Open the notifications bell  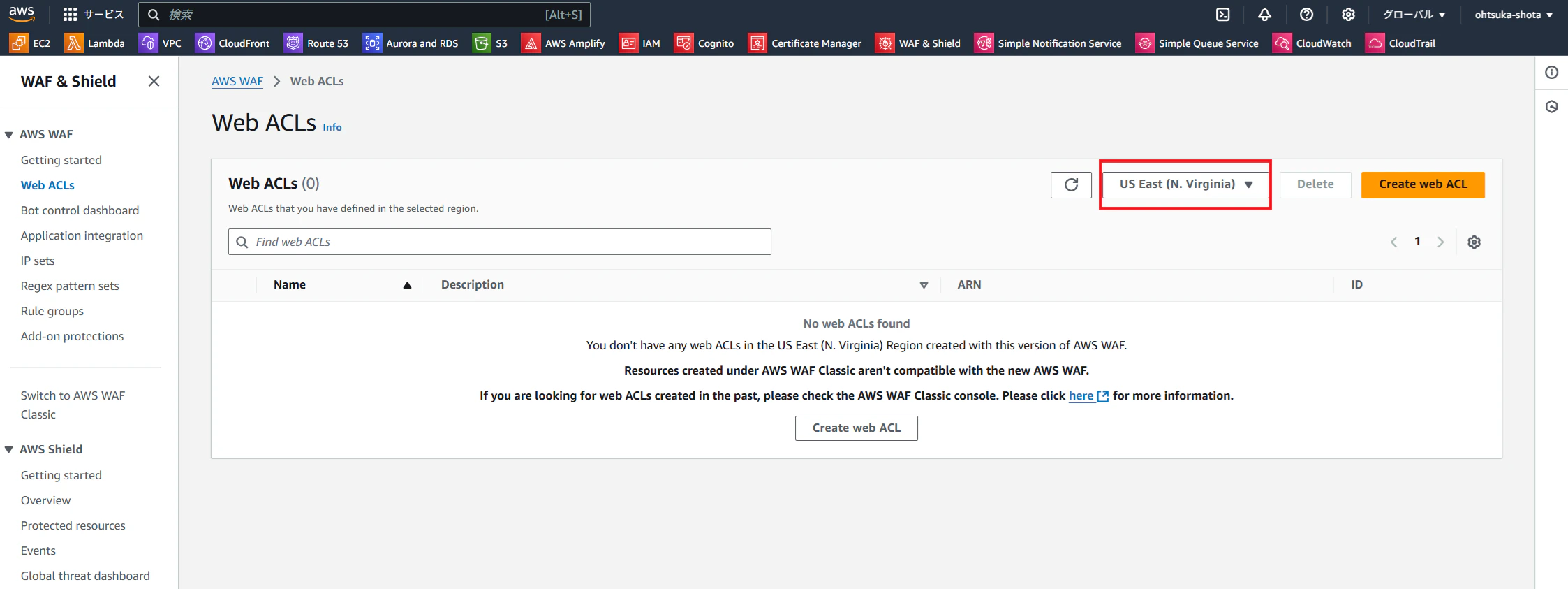[x=1264, y=15]
